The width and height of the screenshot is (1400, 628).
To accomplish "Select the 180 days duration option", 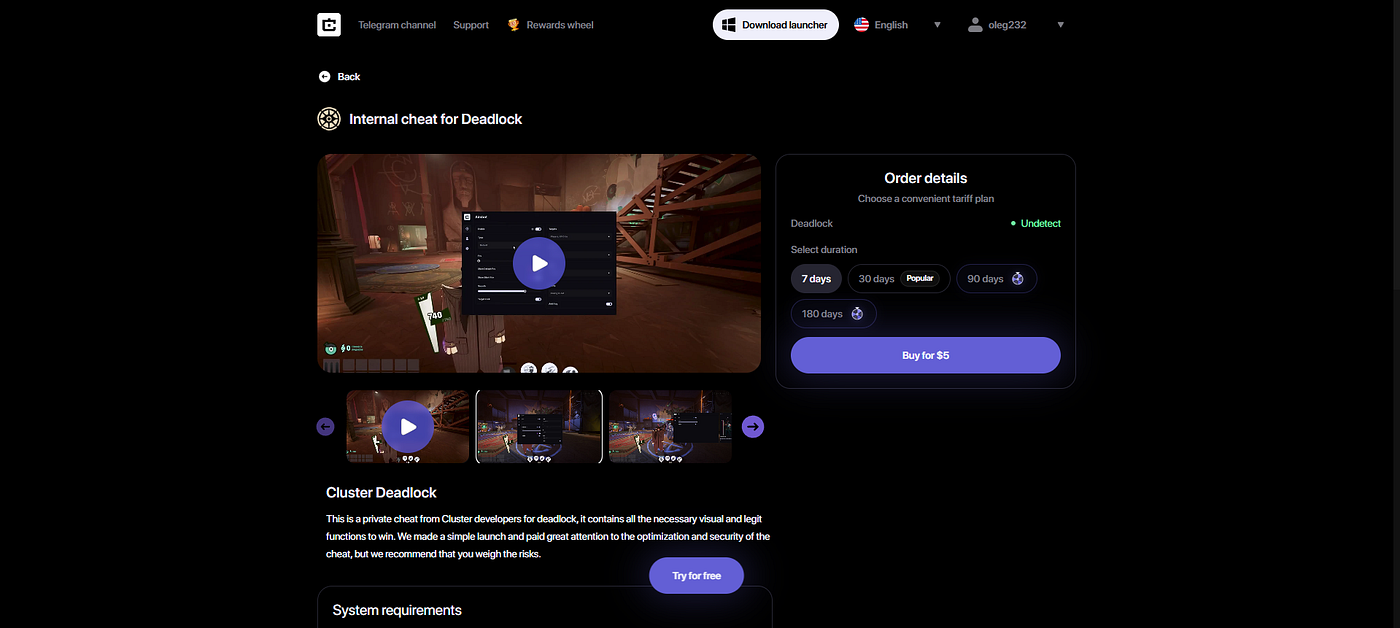I will point(833,314).
